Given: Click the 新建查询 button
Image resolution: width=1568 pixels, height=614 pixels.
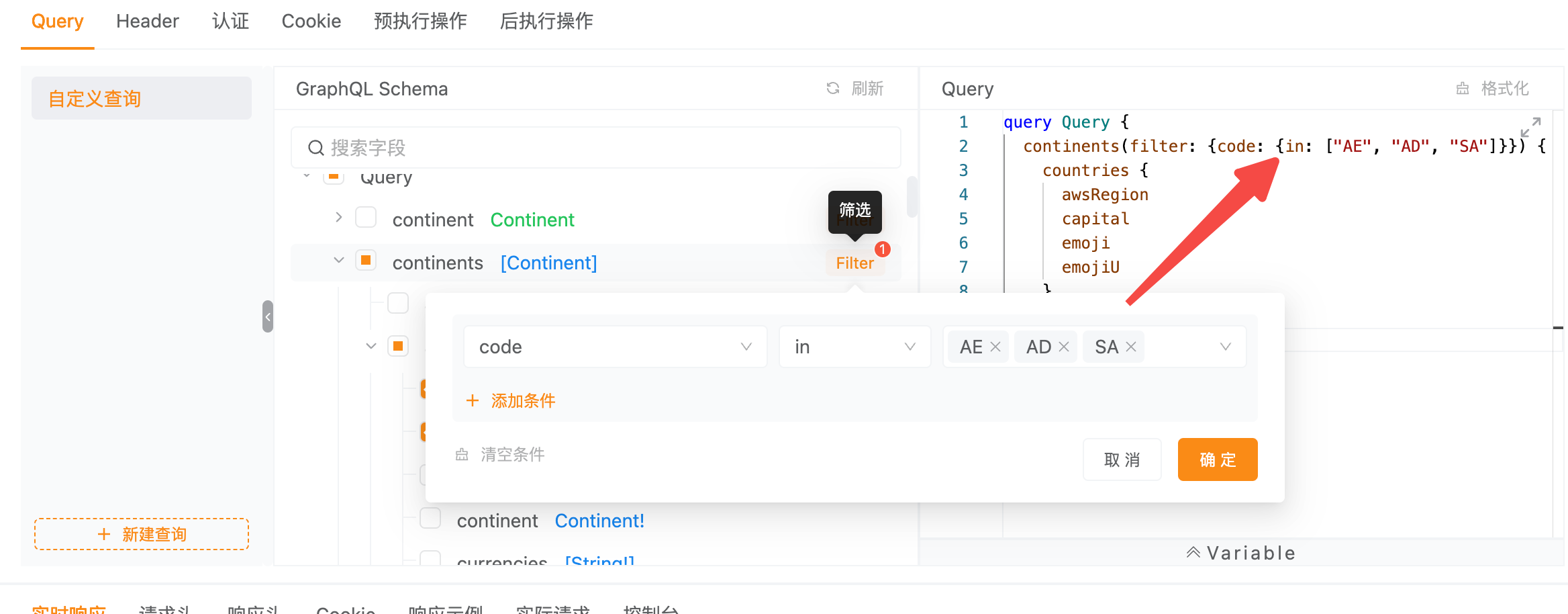Looking at the screenshot, I should coord(142,534).
